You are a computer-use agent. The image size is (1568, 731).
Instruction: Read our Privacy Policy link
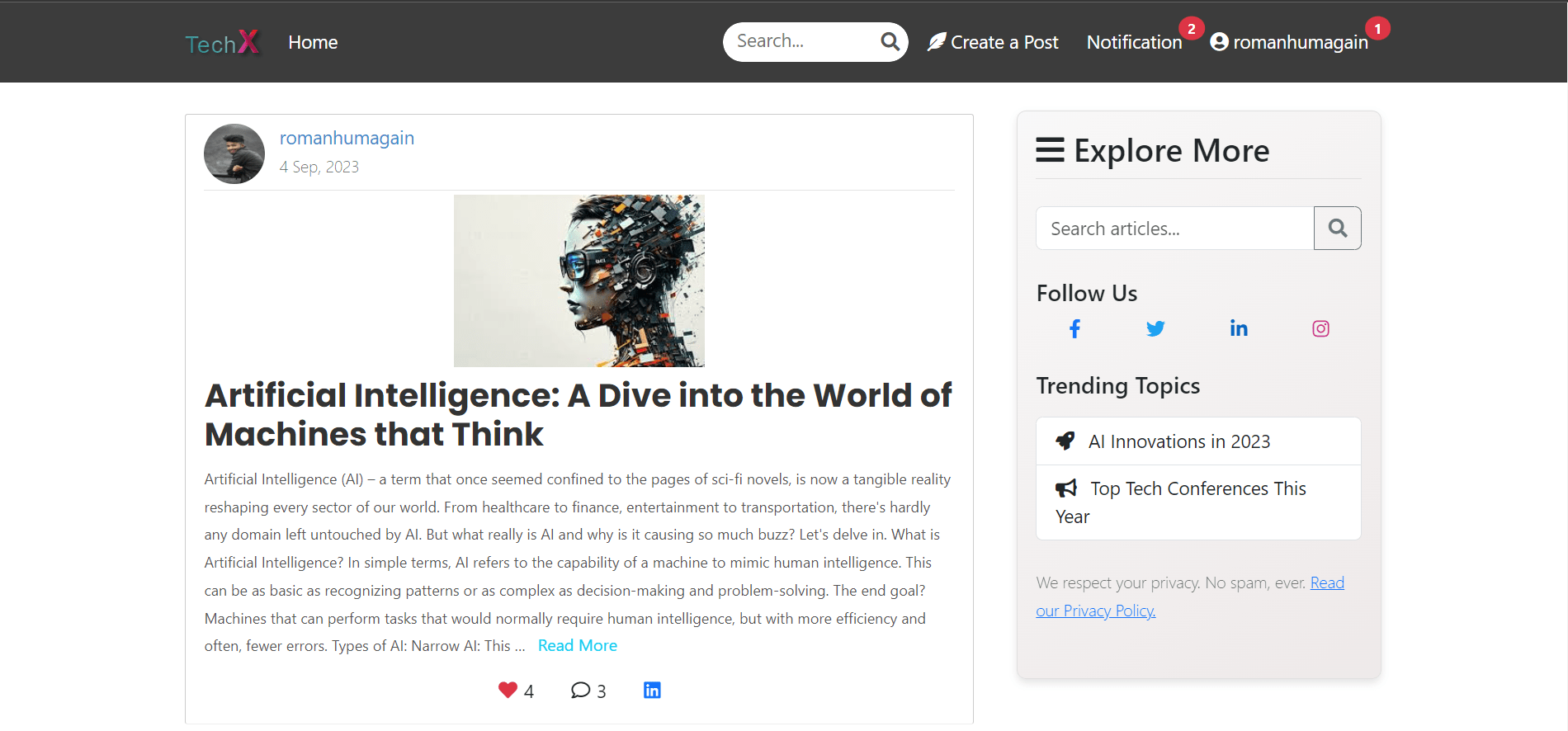click(1190, 597)
